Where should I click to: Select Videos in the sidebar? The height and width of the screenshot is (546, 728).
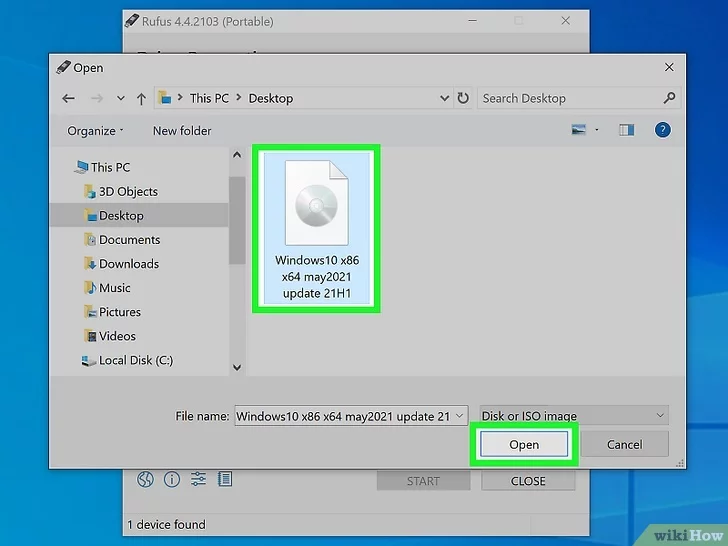point(110,336)
